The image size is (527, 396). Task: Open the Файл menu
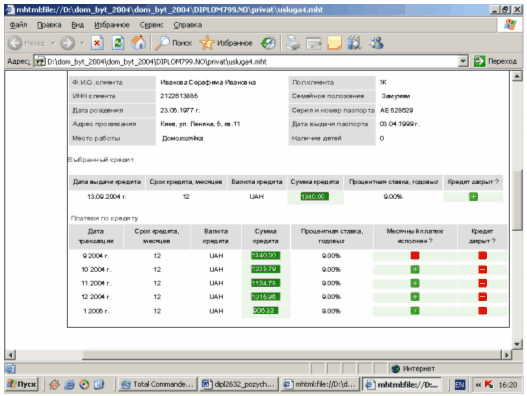(18, 25)
